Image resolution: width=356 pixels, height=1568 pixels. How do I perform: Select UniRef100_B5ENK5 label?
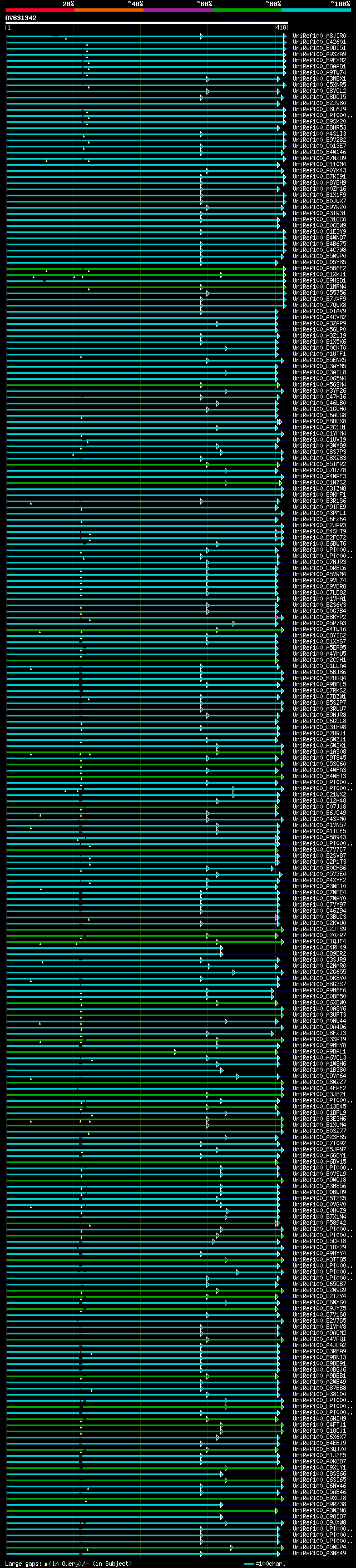click(x=319, y=360)
